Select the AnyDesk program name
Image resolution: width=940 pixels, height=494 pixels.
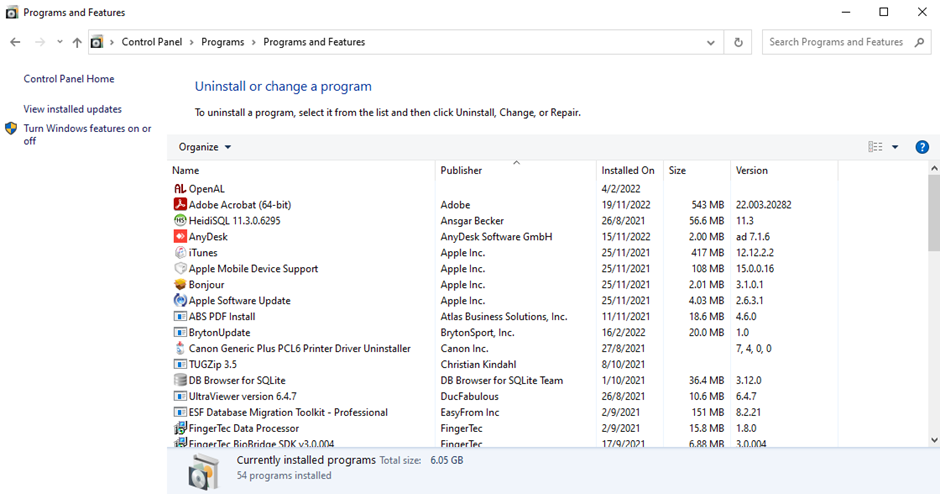(208, 237)
